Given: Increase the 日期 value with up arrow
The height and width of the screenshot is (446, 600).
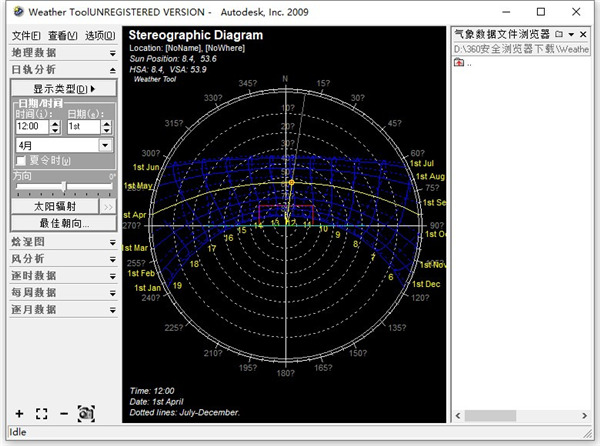Looking at the screenshot, I should click(x=107, y=124).
